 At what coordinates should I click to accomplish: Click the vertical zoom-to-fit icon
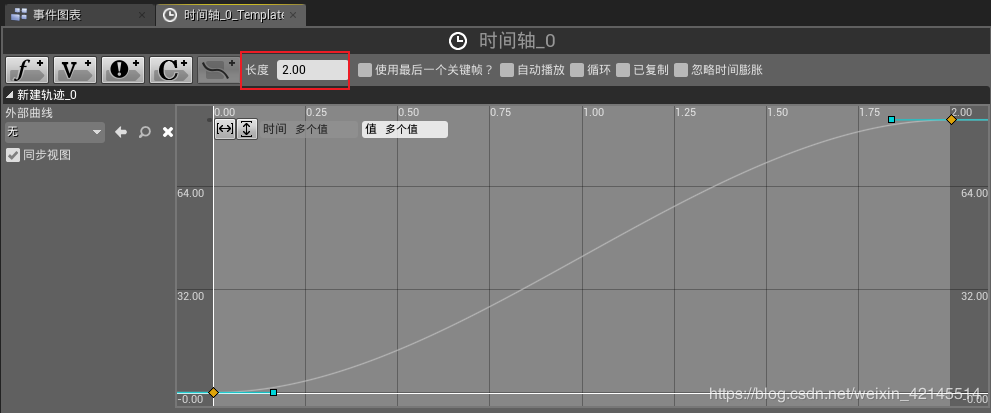246,129
